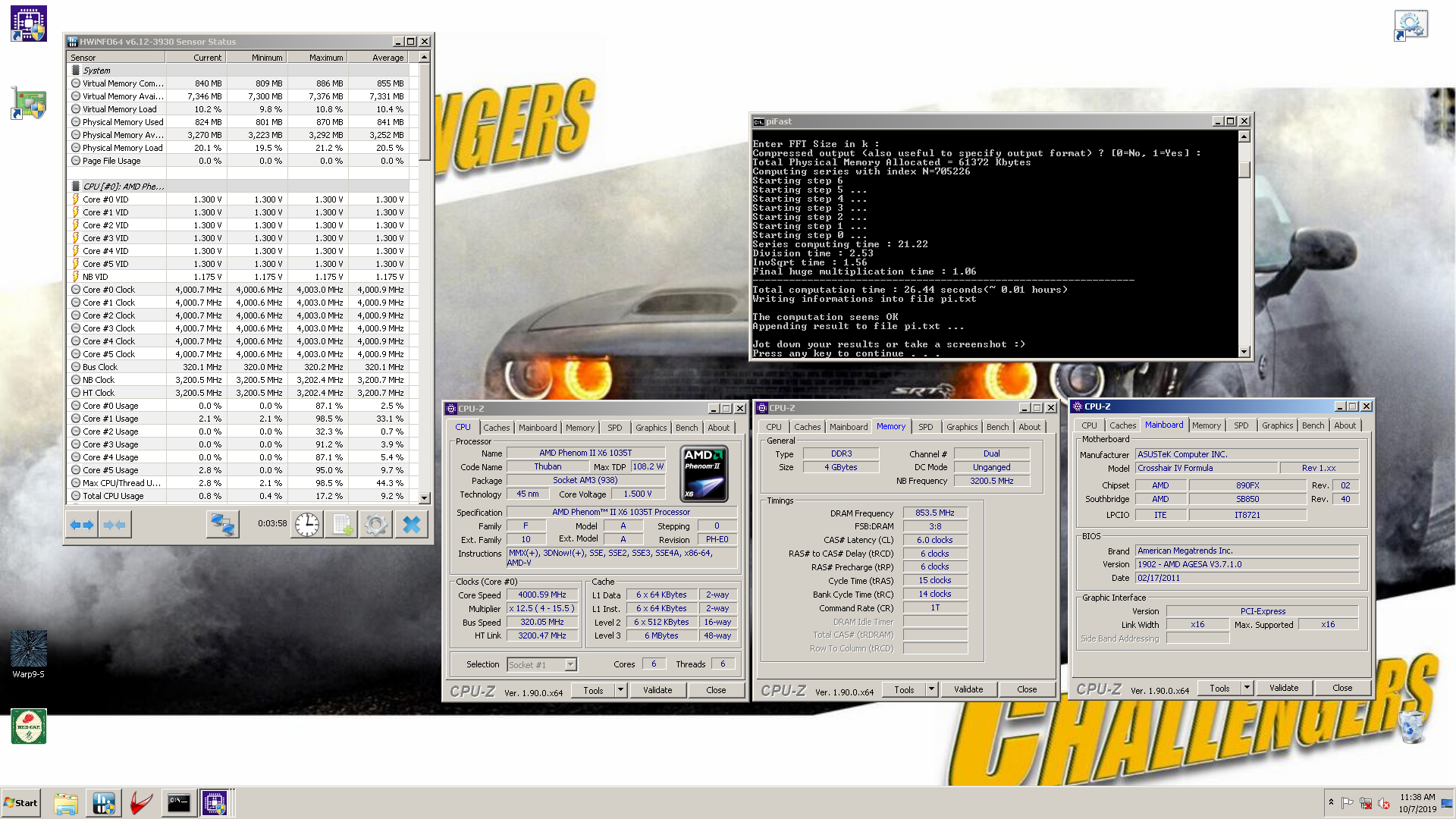Show hidden tray icons arrow
Image resolution: width=1456 pixels, height=819 pixels.
[x=1331, y=802]
